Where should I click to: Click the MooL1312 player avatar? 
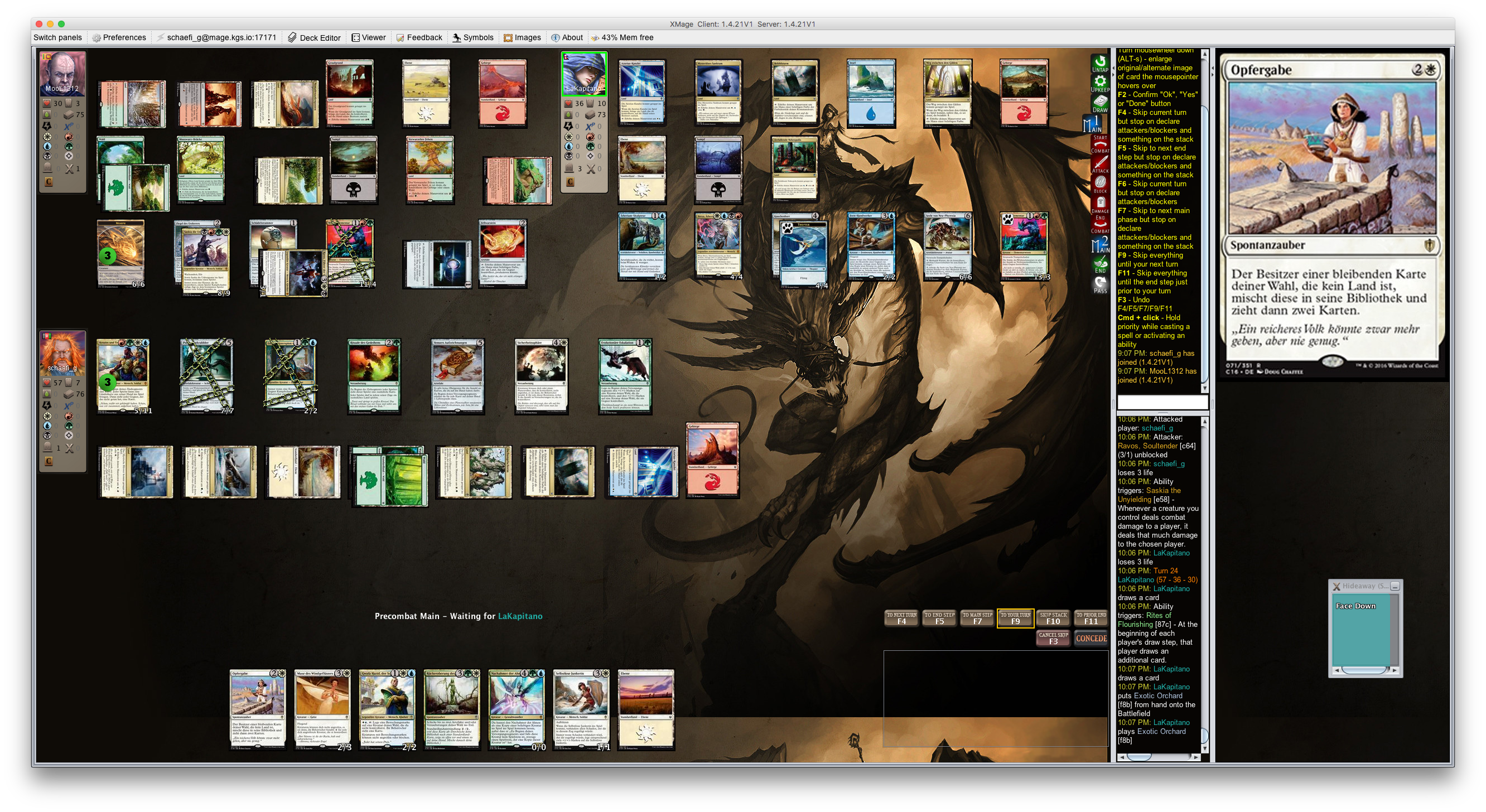(x=62, y=73)
